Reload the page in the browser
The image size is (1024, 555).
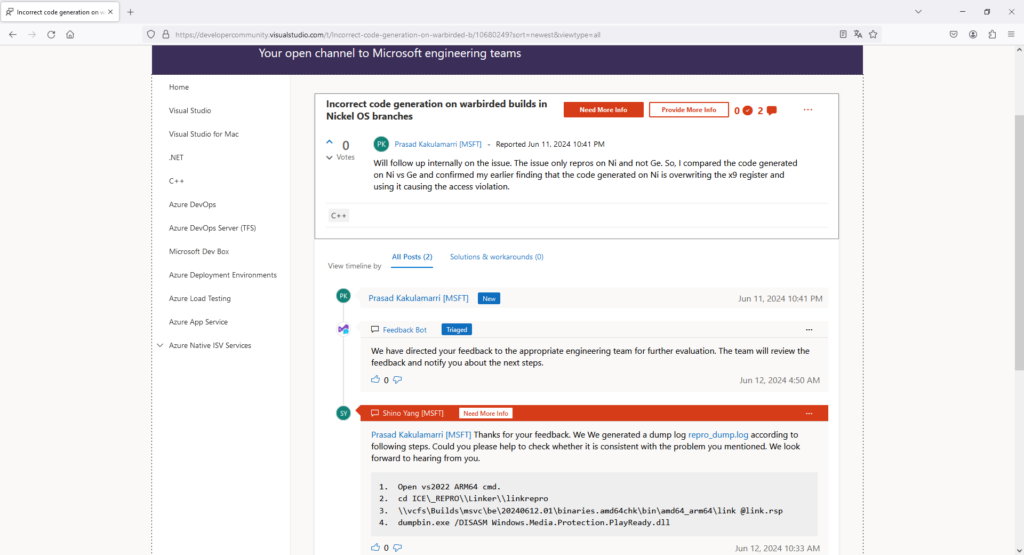click(51, 34)
